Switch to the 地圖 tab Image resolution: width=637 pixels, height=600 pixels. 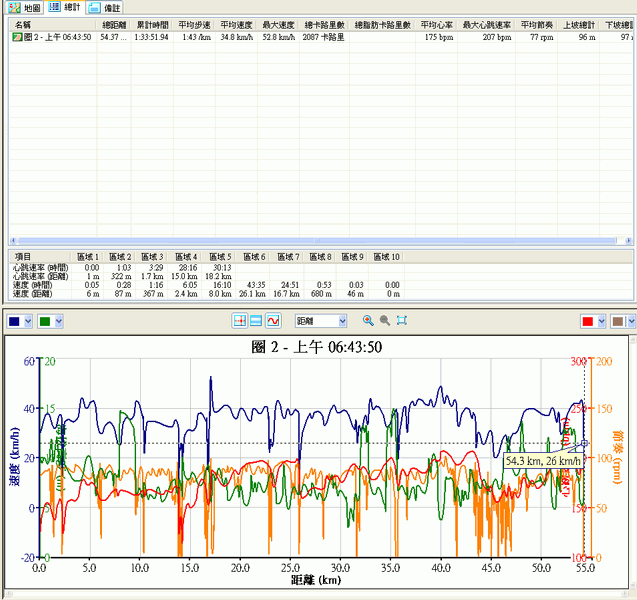click(25, 7)
